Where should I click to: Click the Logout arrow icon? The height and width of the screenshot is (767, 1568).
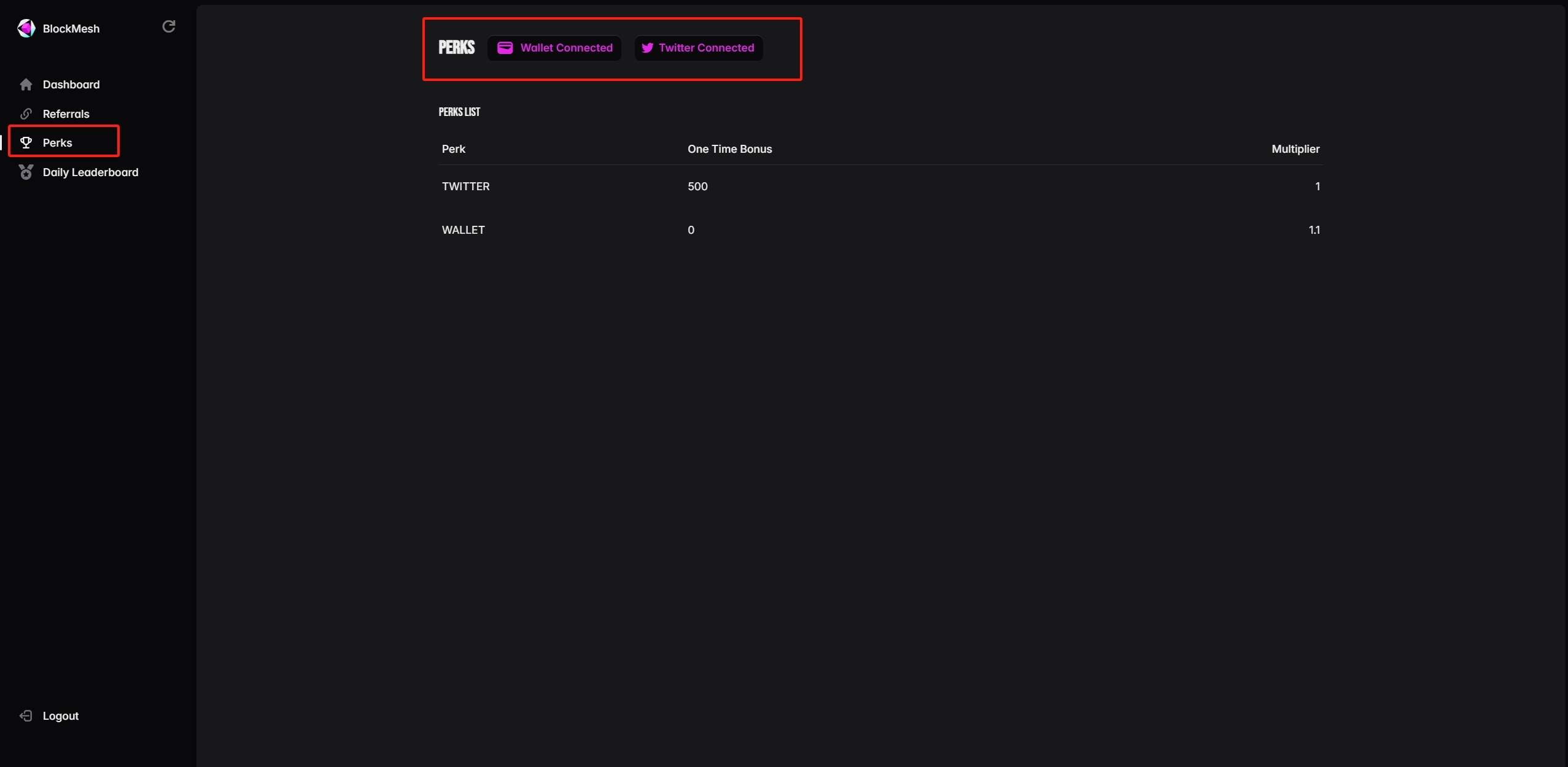point(26,716)
